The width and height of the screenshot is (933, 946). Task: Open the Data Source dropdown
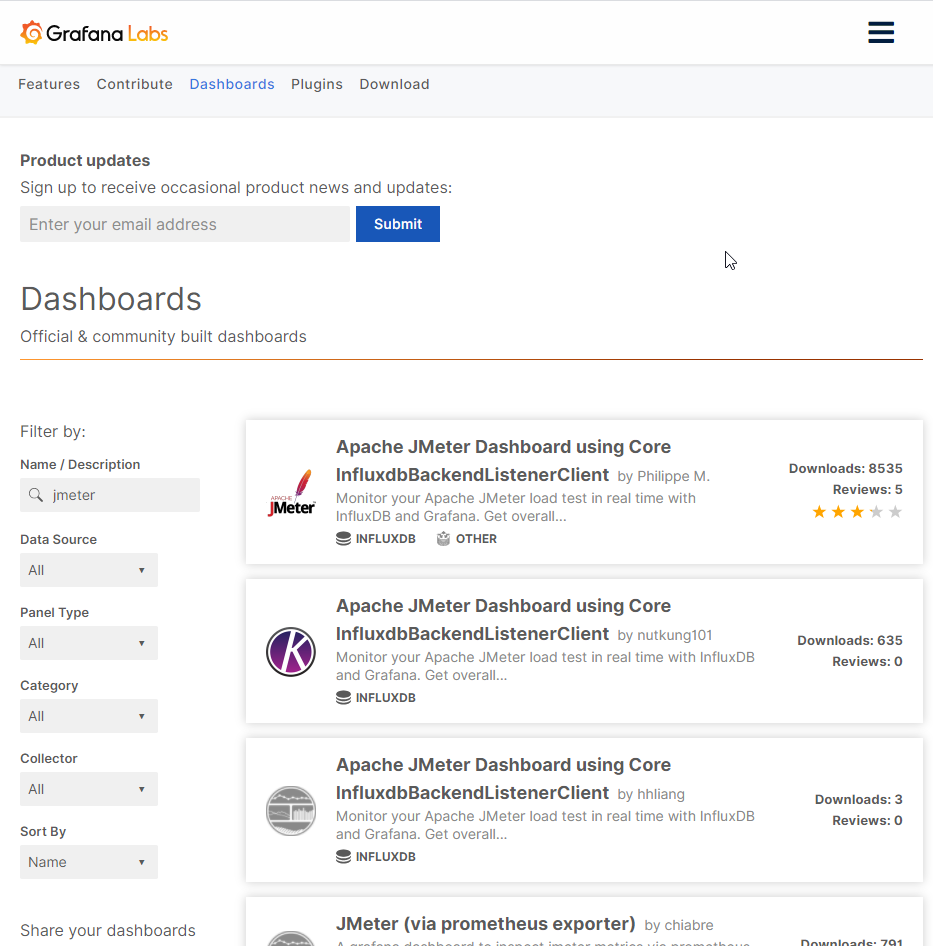coord(89,570)
